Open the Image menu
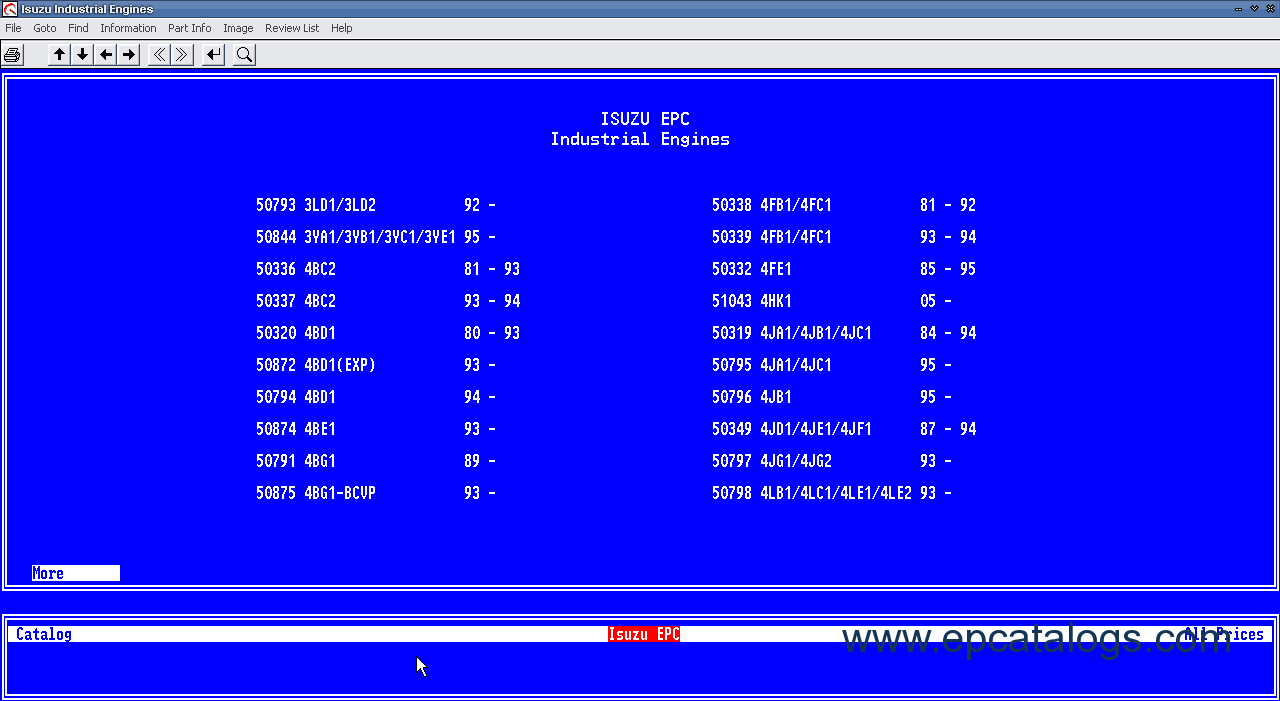 (238, 28)
